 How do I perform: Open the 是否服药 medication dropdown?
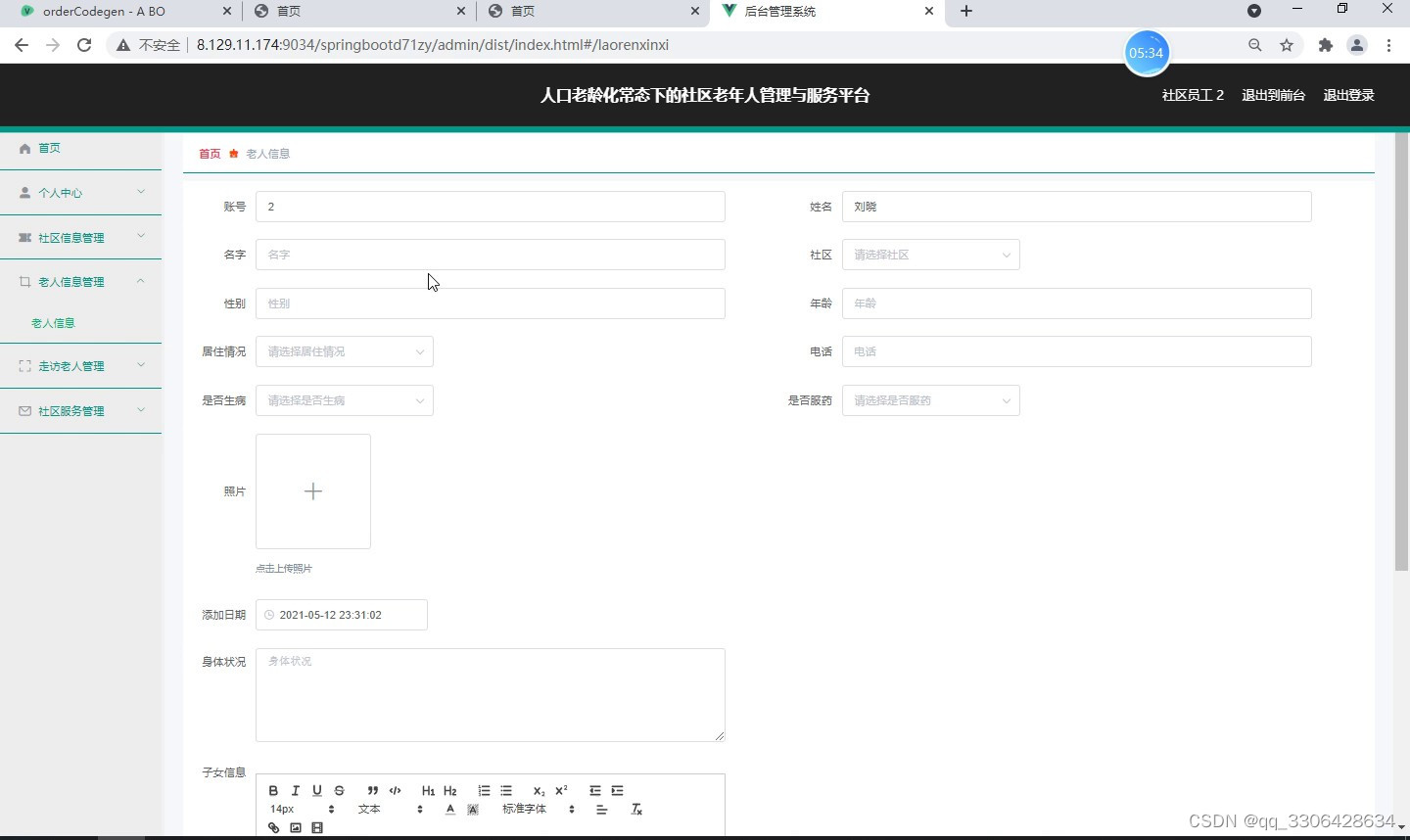930,400
